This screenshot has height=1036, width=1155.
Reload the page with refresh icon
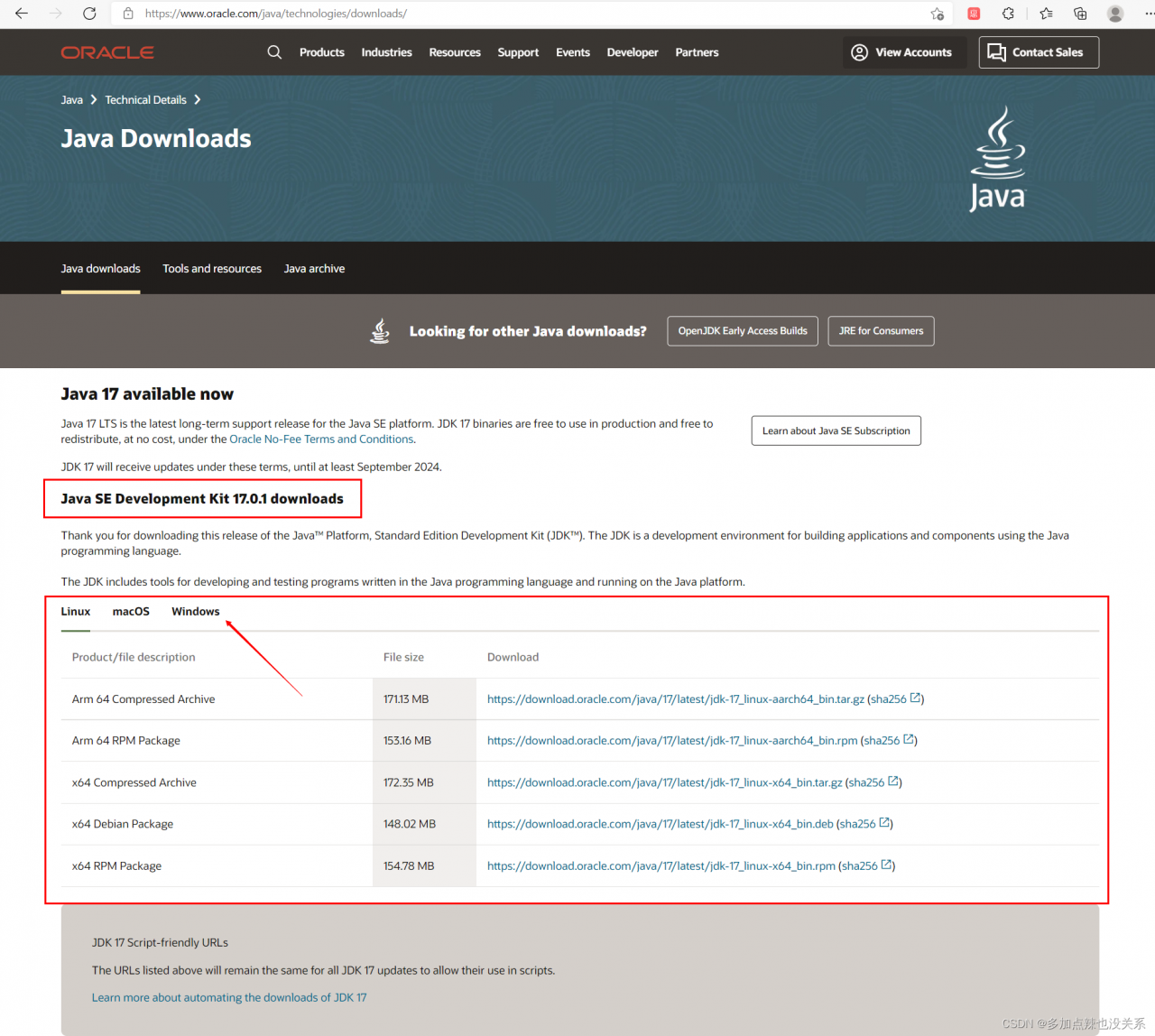pos(89,14)
